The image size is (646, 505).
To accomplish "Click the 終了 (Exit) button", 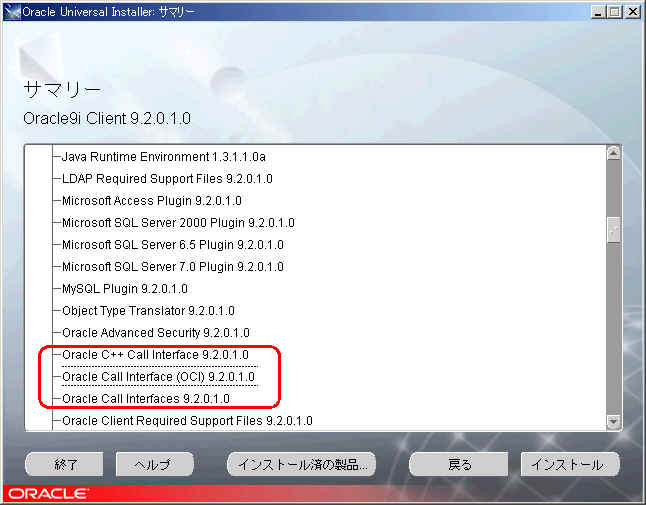I will (x=65, y=464).
